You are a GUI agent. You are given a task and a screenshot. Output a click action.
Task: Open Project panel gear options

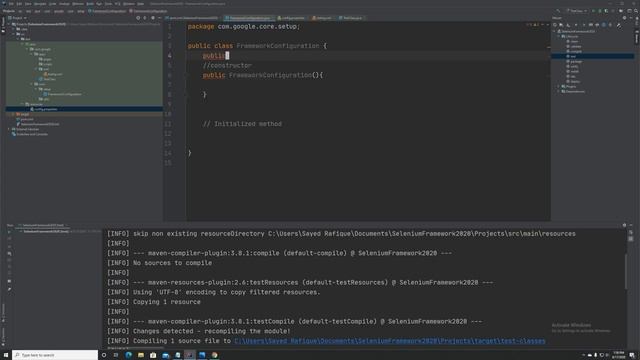click(153, 18)
